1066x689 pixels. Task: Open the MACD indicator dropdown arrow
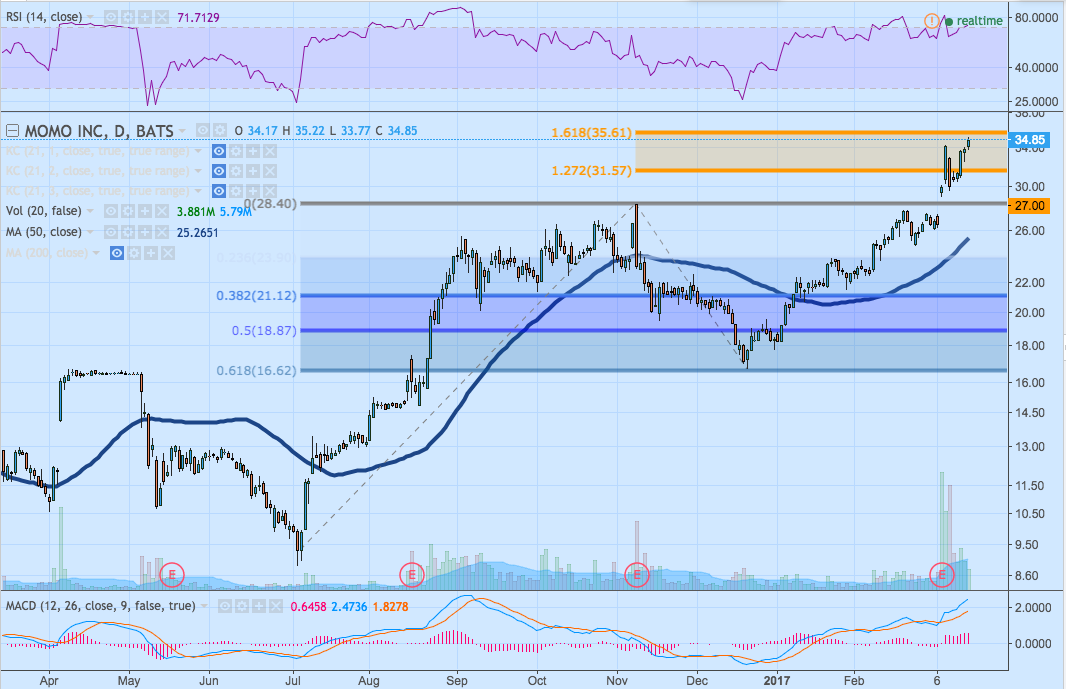tap(206, 606)
